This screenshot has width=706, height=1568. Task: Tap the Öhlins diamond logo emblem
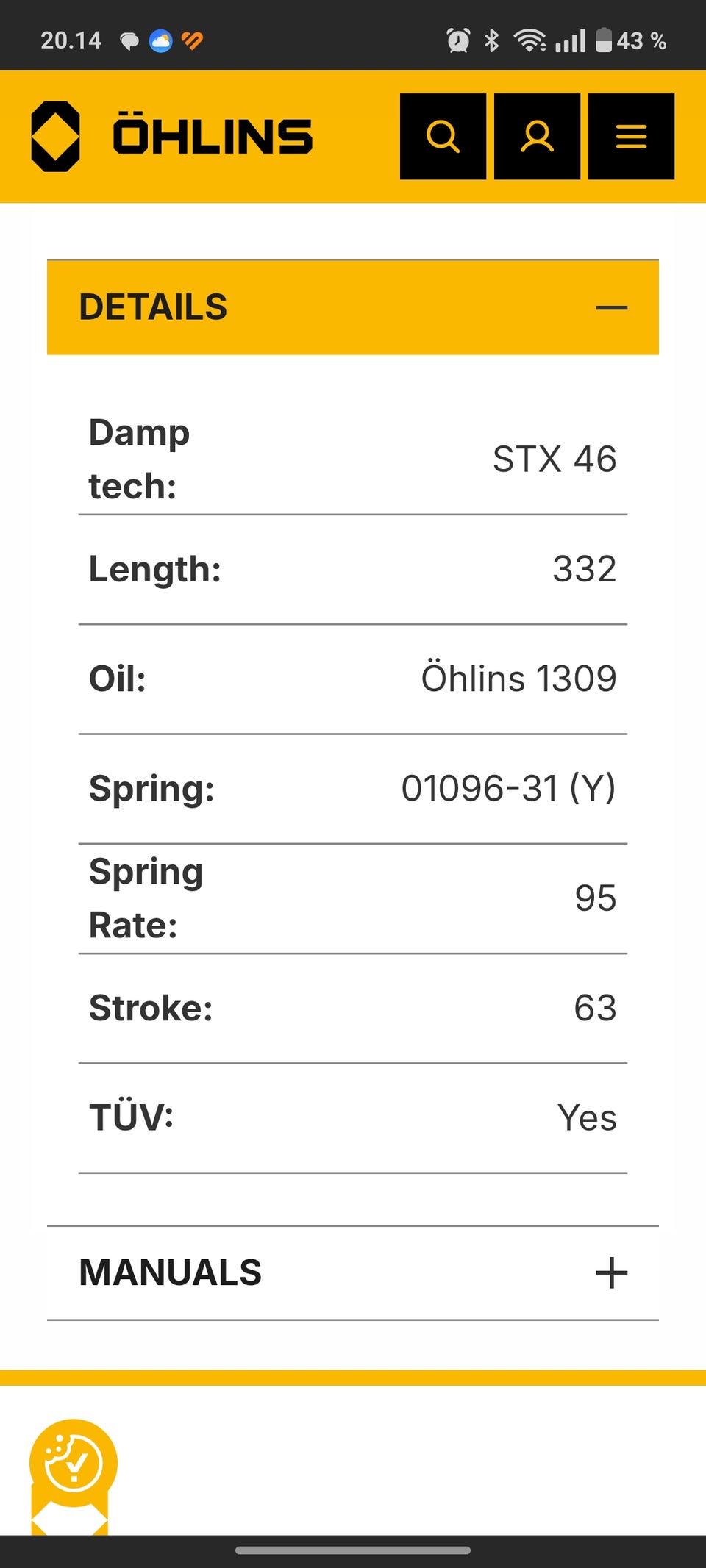click(x=55, y=136)
